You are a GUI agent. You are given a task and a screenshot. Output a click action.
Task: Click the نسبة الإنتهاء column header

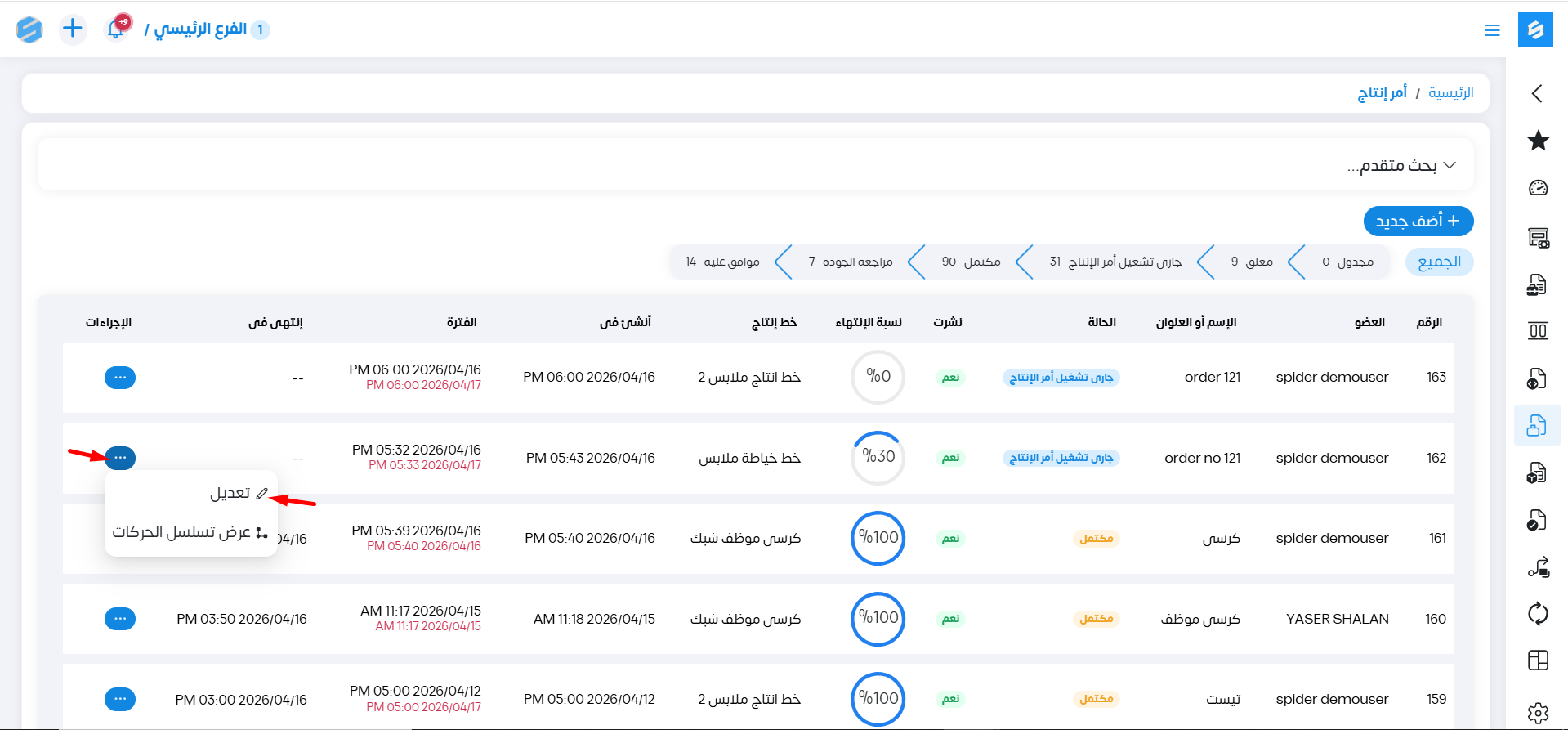coord(869,322)
